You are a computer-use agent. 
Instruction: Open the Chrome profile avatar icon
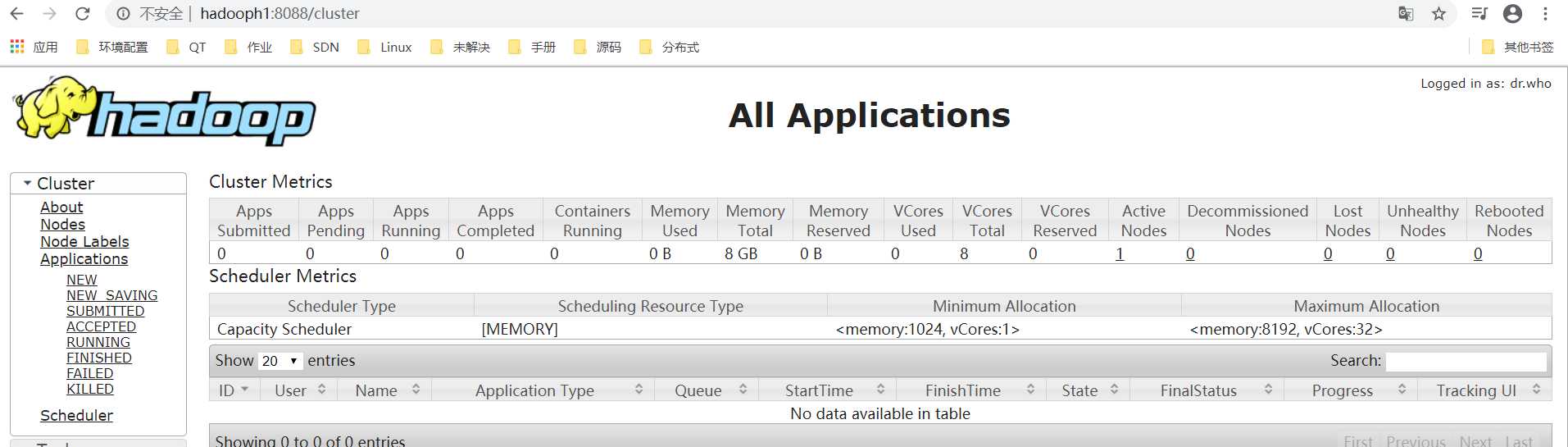1513,14
